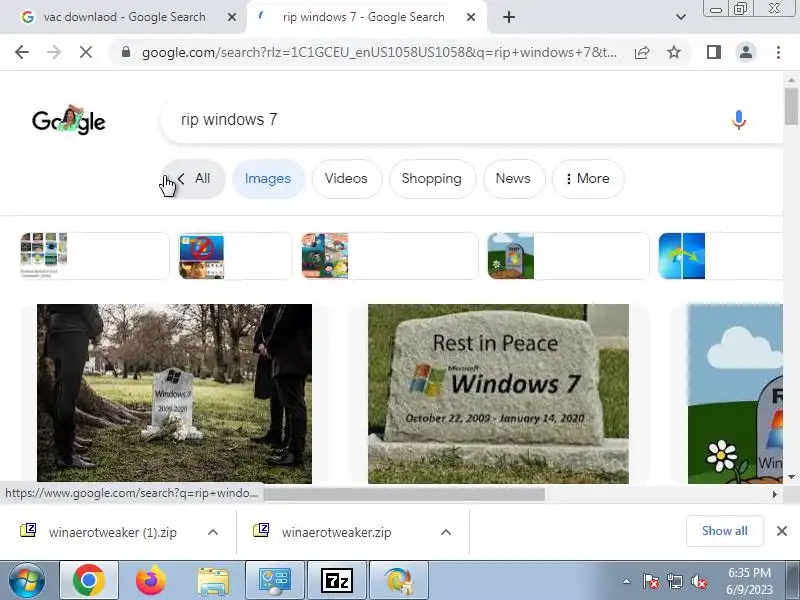This screenshot has width=800, height=600.
Task: Open the Action Center flag icon
Action: [651, 581]
